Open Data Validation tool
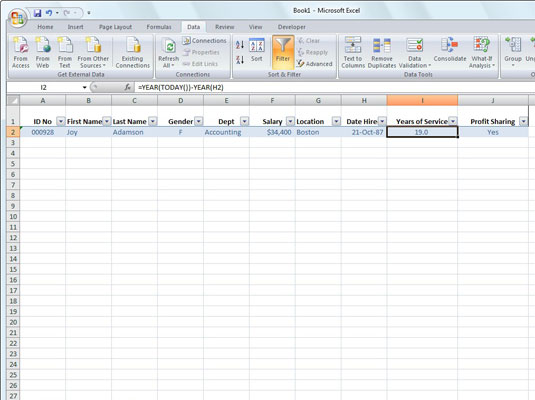535x400 pixels. tap(415, 53)
